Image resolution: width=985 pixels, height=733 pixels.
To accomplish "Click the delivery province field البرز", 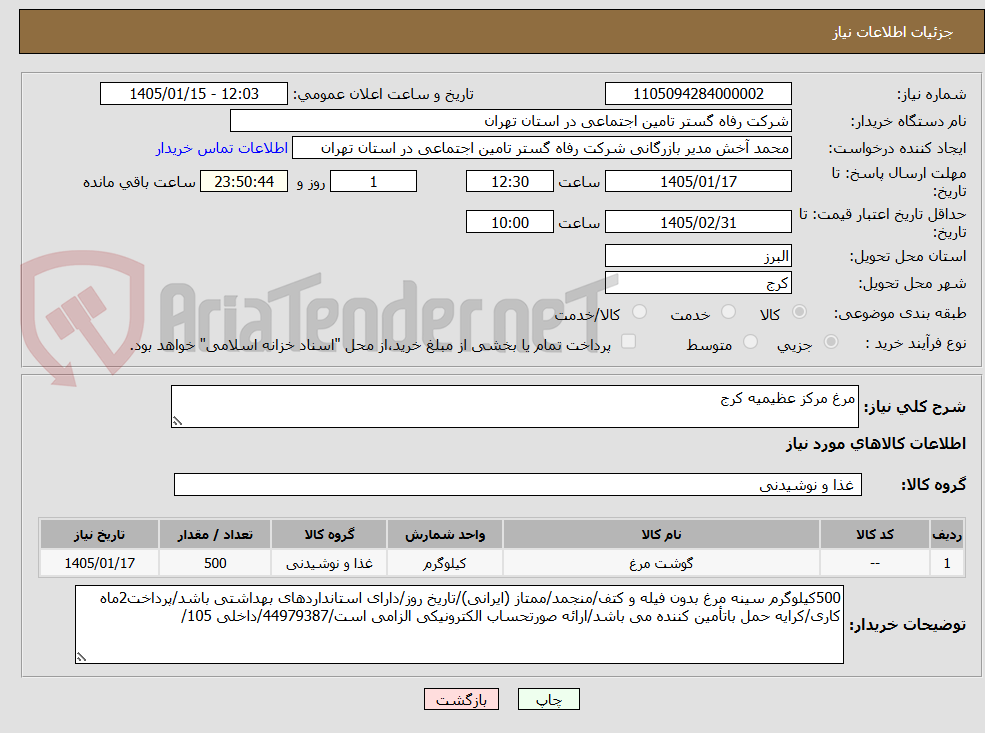I will click(x=698, y=256).
